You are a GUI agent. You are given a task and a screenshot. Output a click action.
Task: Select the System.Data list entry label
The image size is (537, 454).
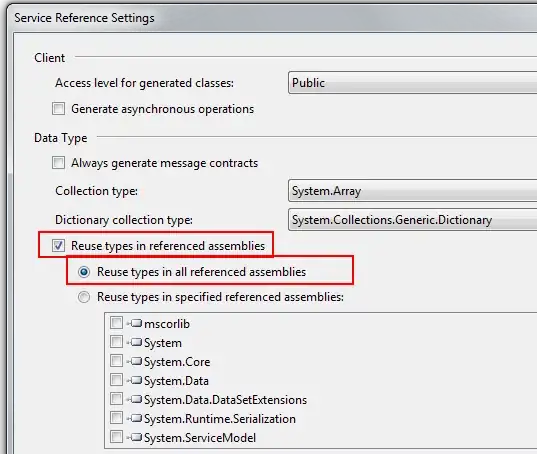click(x=176, y=381)
